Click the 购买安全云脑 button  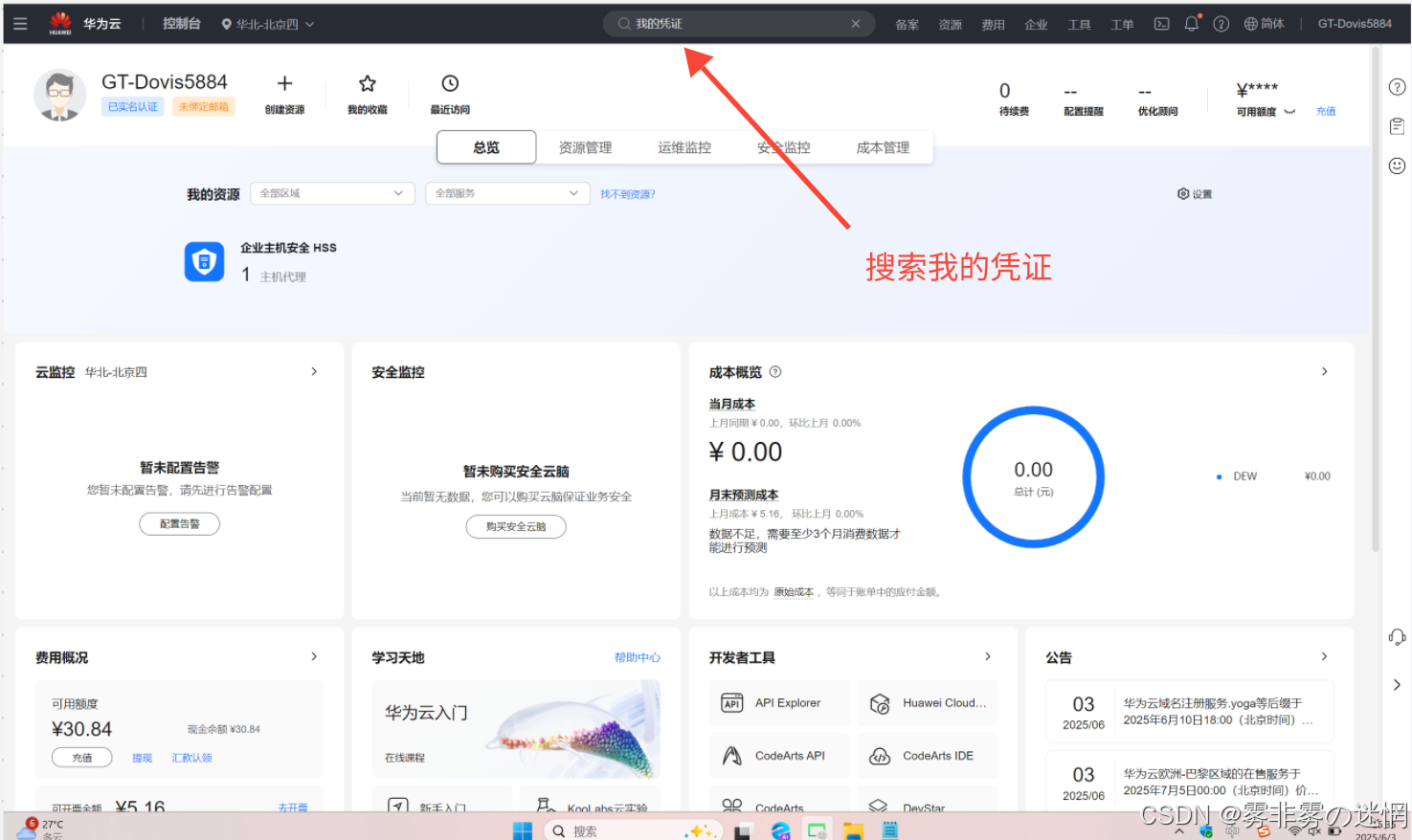tap(516, 527)
